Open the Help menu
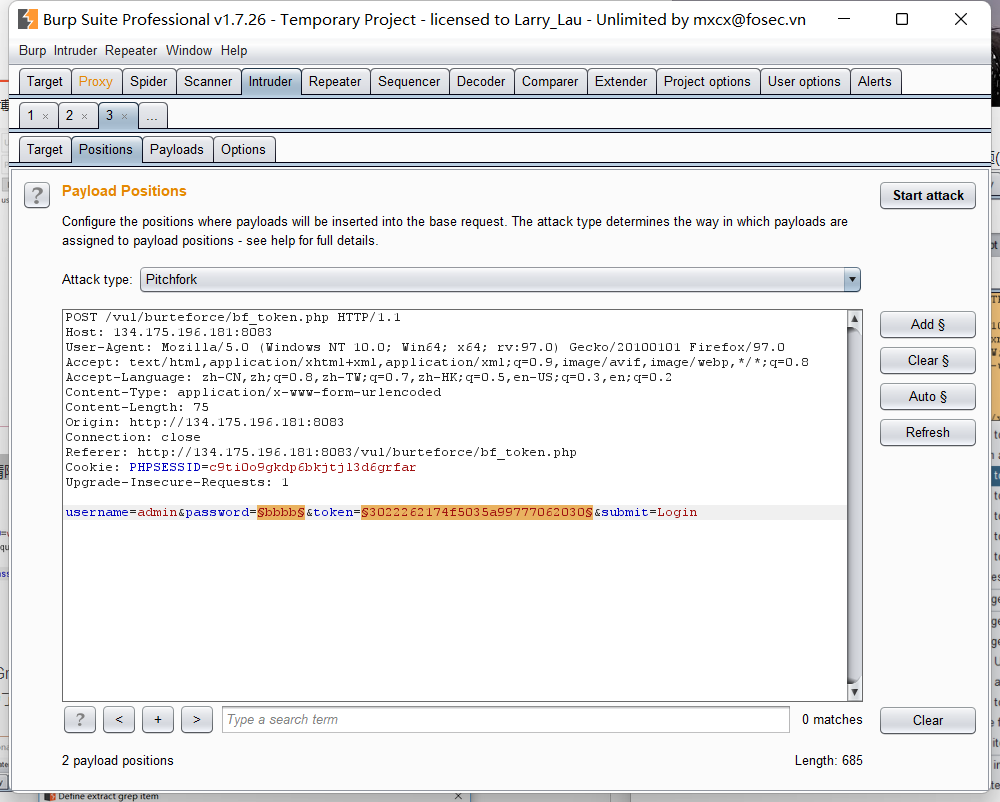The height and width of the screenshot is (802, 1000). (x=234, y=50)
